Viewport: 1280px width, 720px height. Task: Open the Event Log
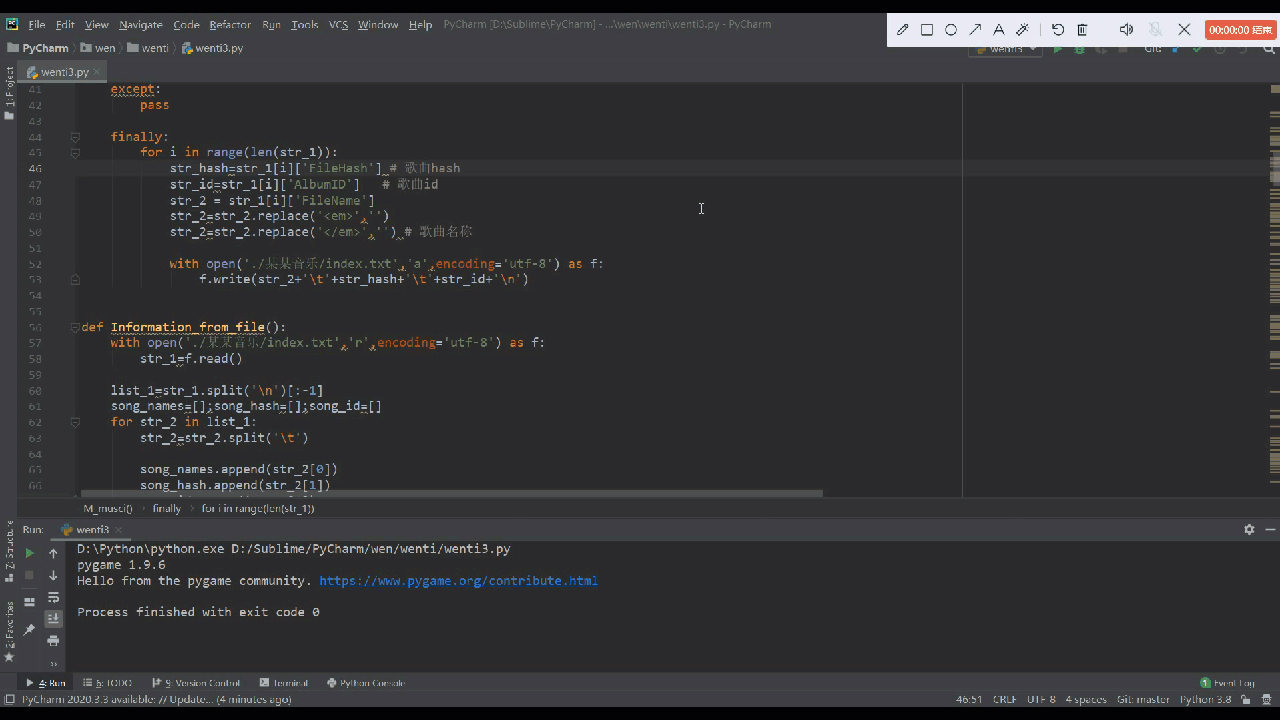click(1228, 683)
